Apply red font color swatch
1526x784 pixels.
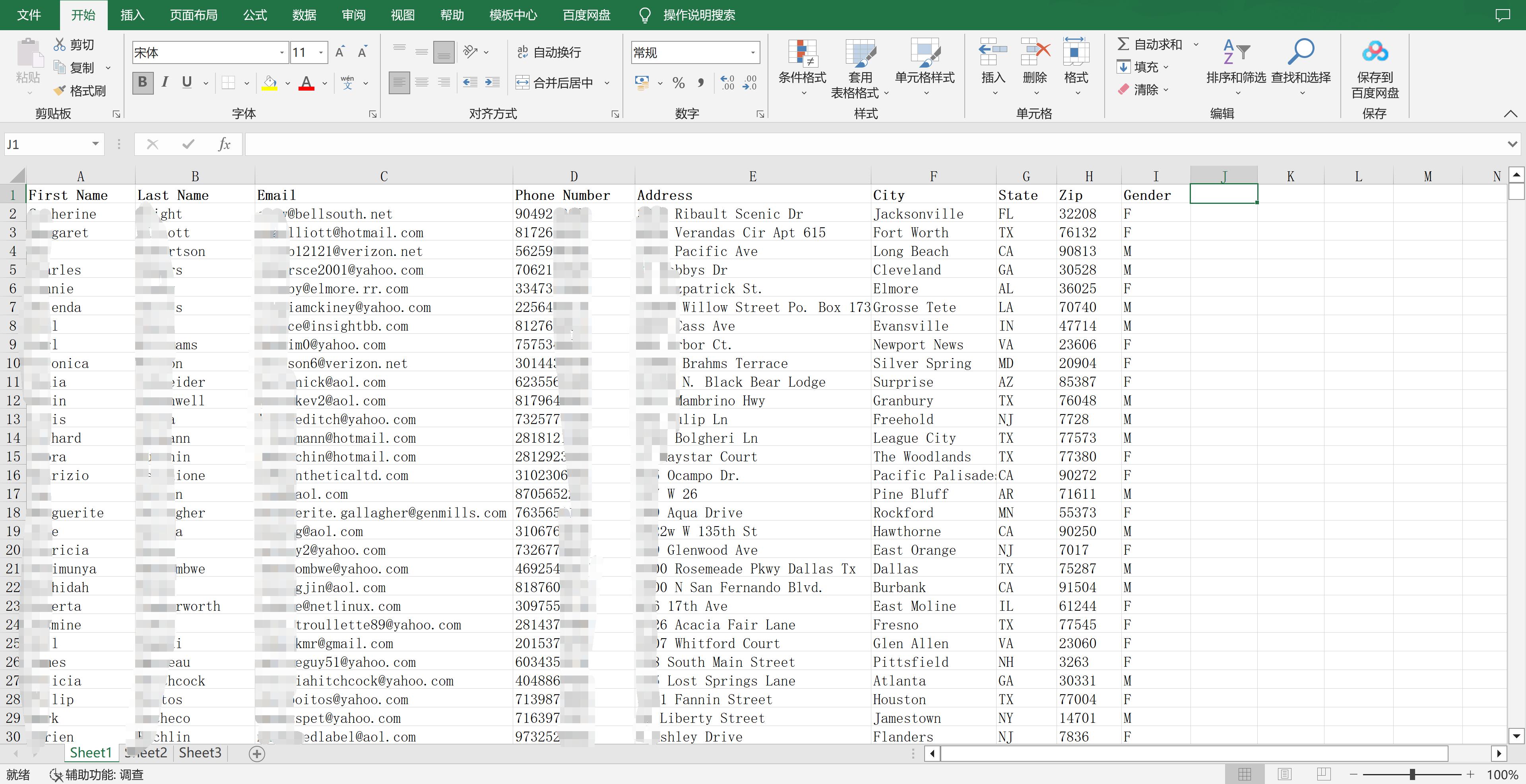(x=306, y=83)
